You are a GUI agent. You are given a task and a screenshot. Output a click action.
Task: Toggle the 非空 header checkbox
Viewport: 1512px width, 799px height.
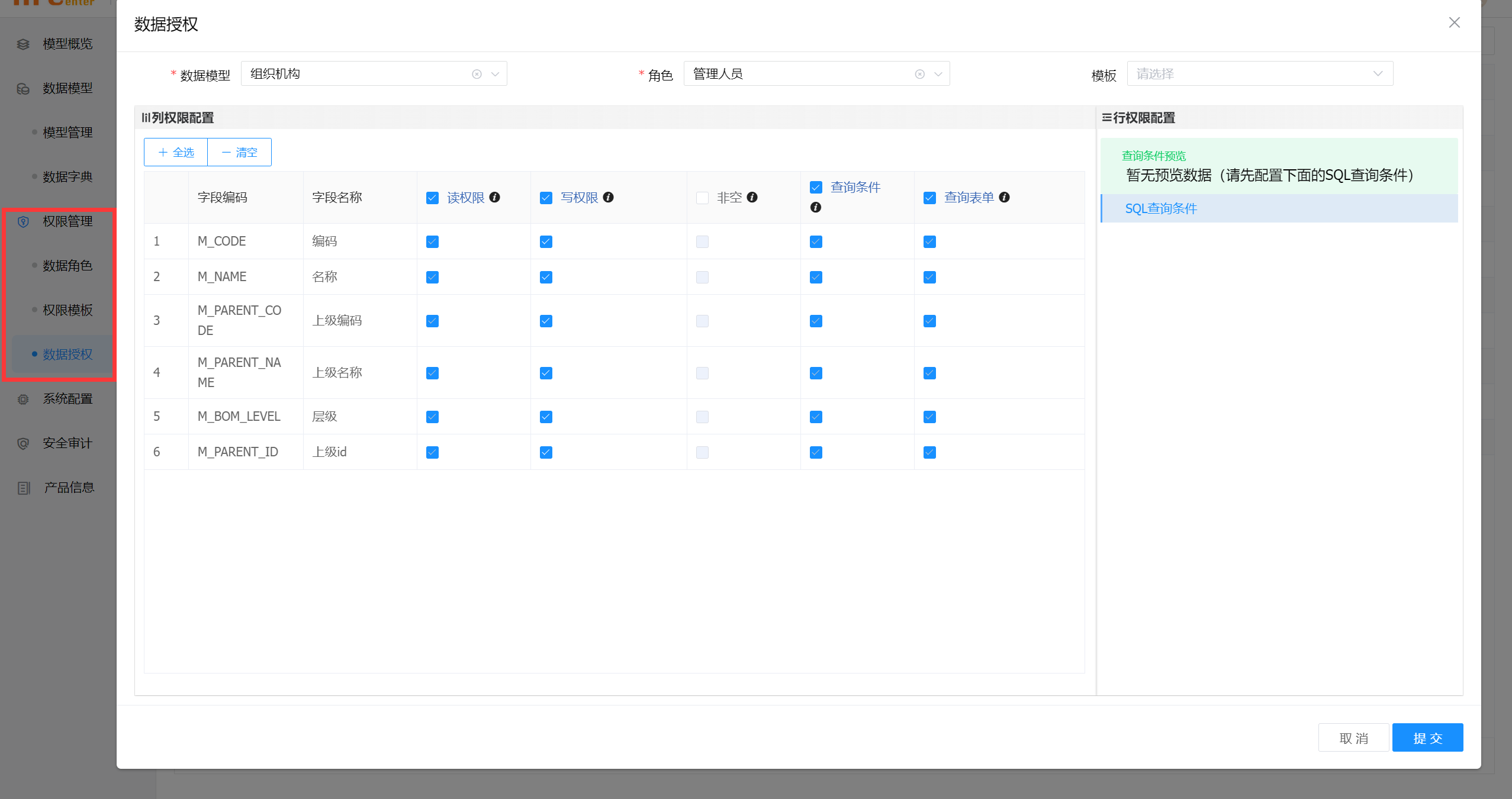[702, 198]
